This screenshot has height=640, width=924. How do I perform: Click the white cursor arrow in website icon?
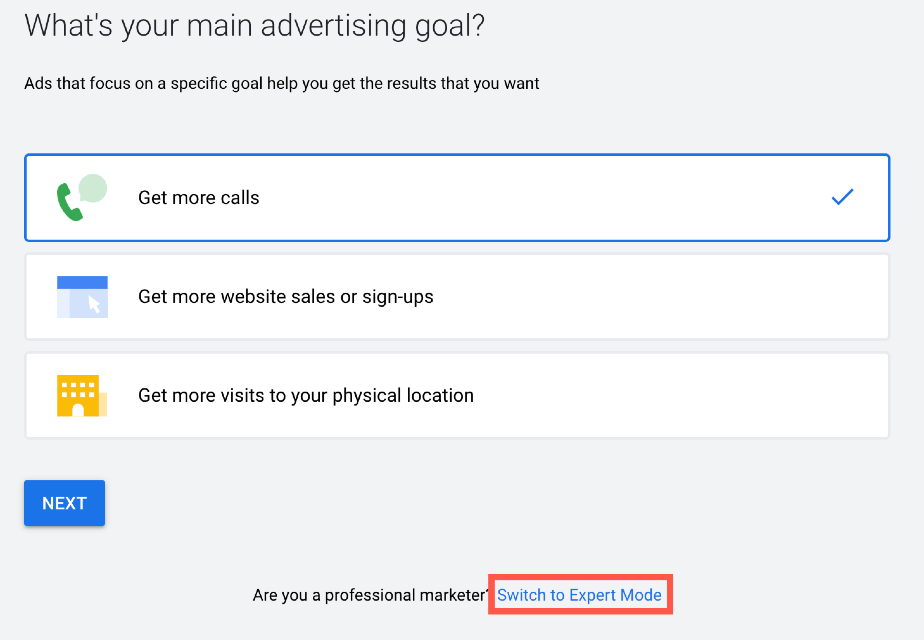(x=94, y=304)
